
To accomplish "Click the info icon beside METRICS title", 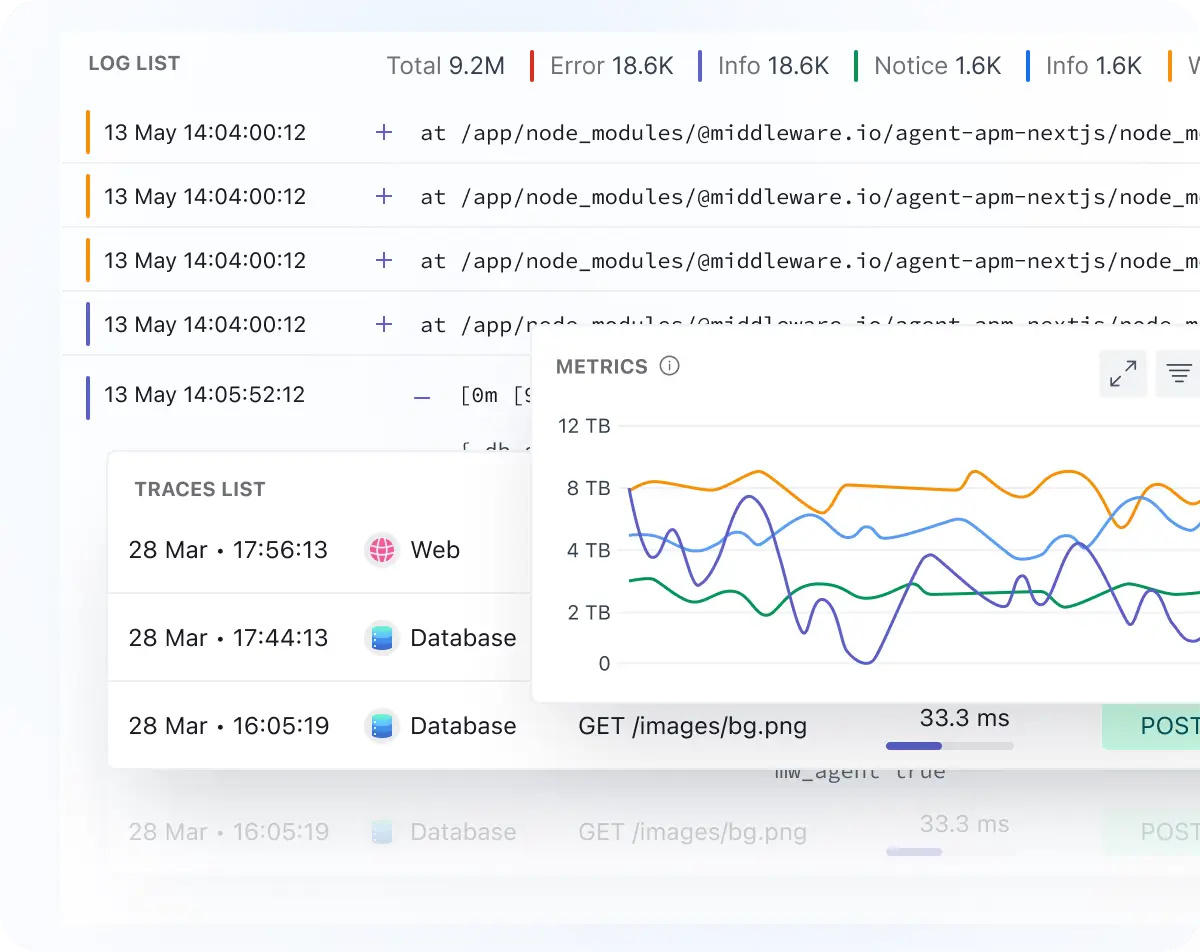I will 670,366.
